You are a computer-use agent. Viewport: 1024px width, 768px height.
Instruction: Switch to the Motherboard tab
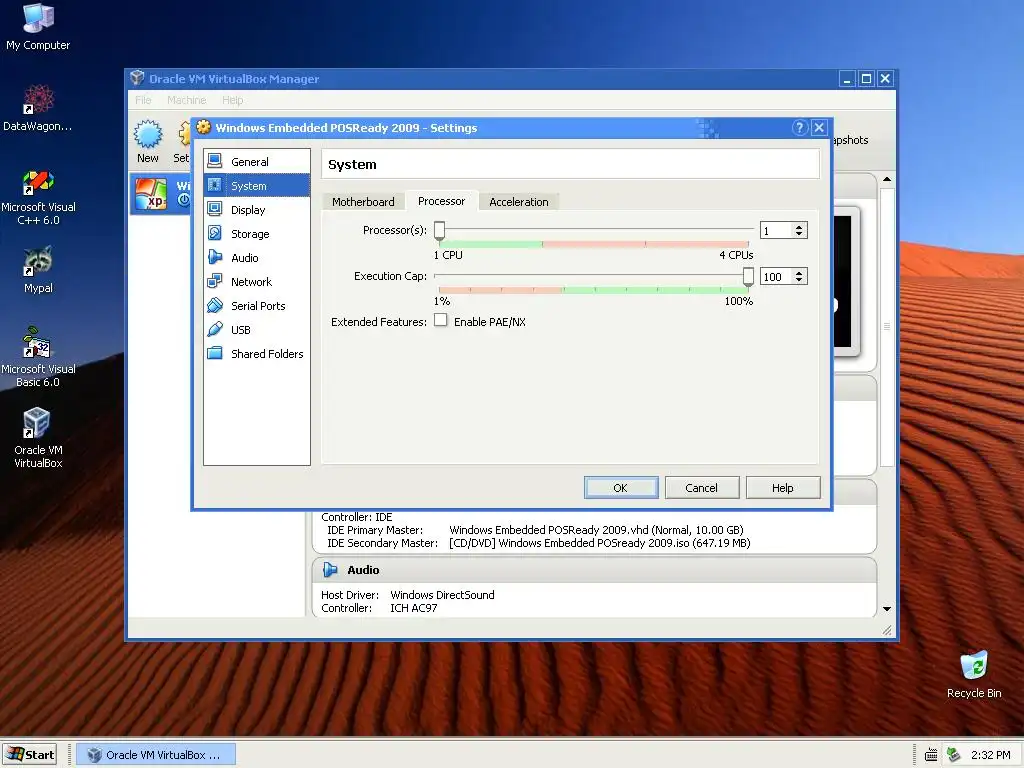pos(363,202)
